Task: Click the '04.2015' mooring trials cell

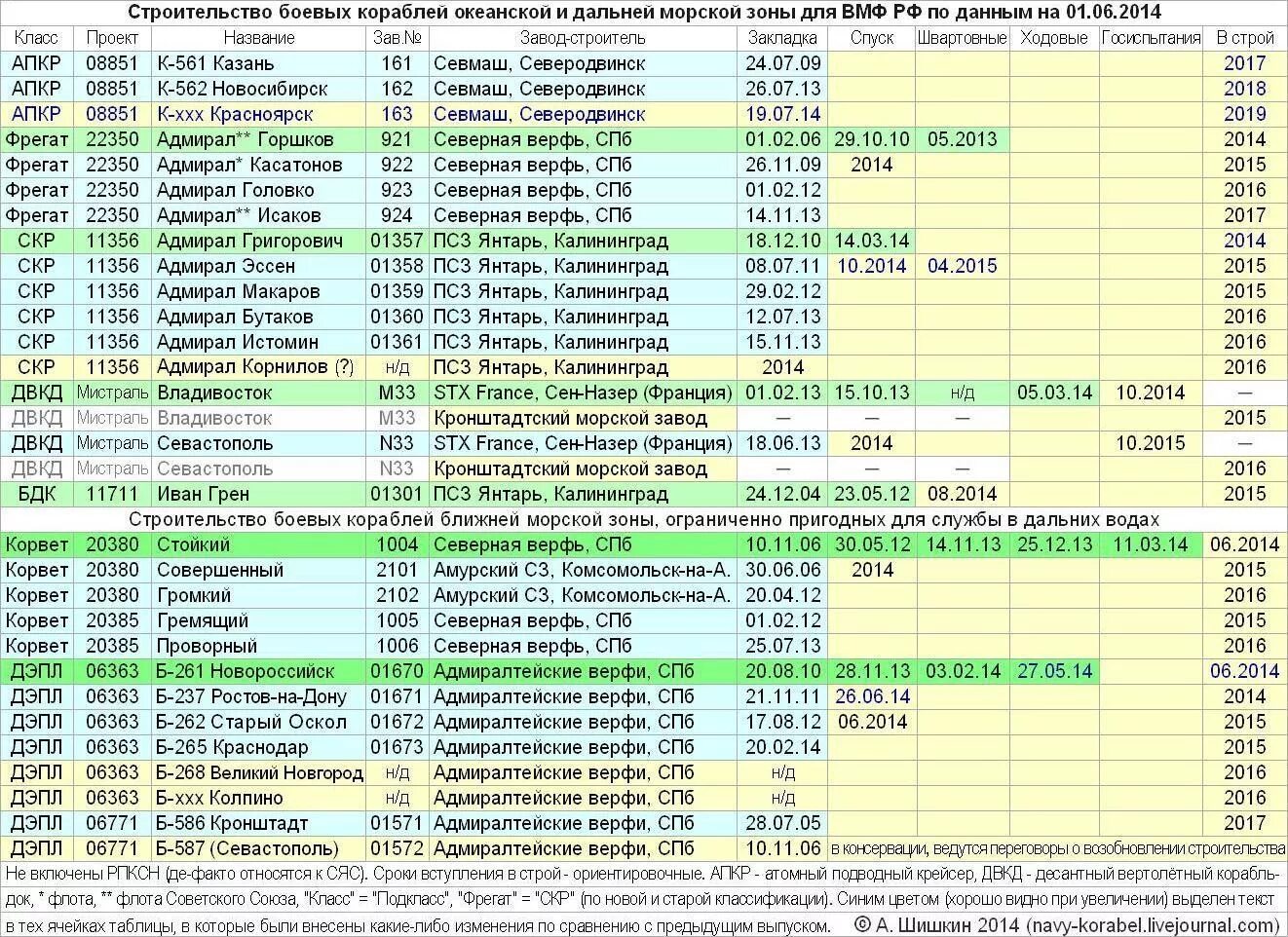Action: point(962,266)
